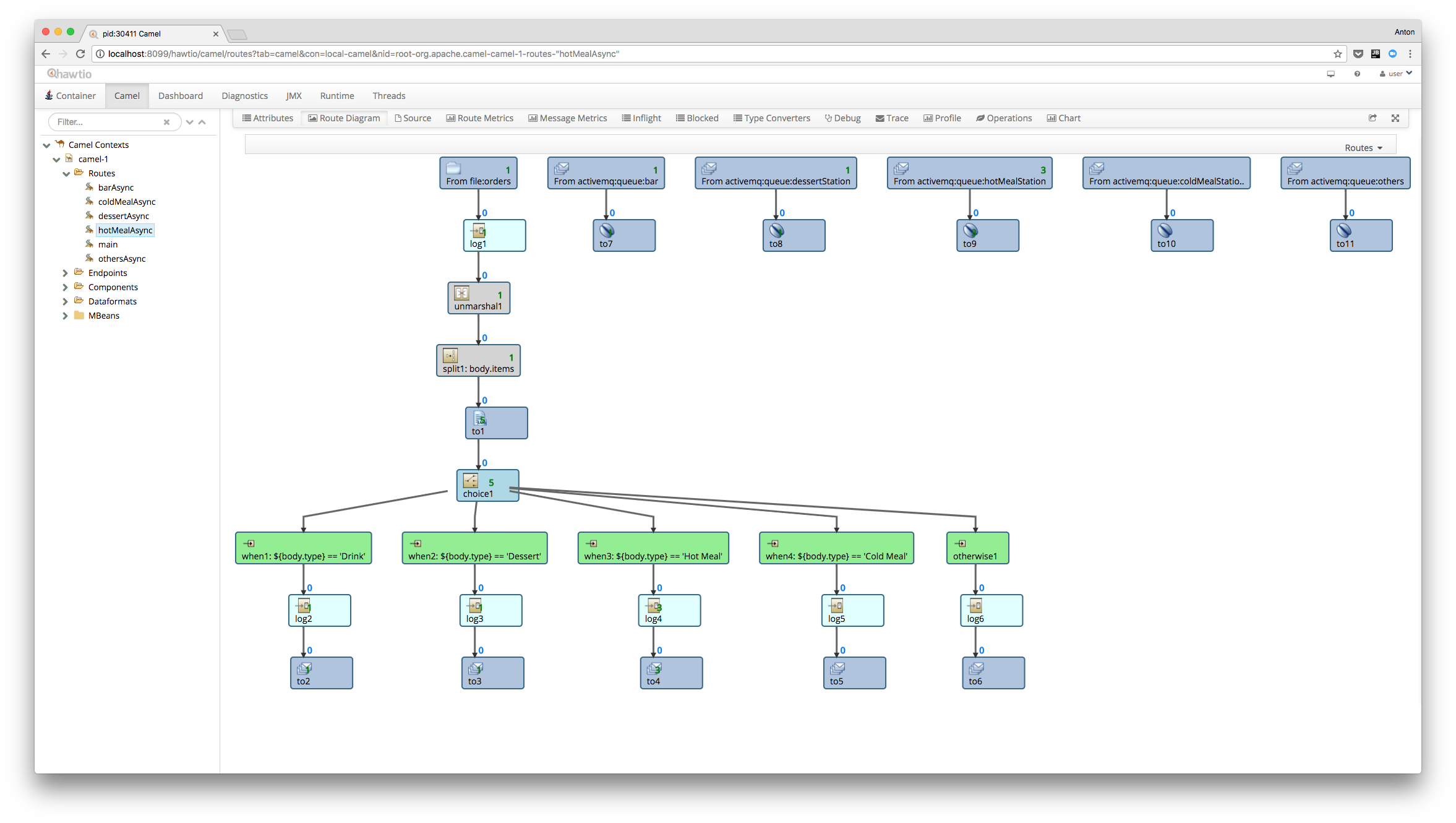Open the Inflight exchanges view
Image resolution: width=1456 pixels, height=823 pixels.
click(641, 118)
